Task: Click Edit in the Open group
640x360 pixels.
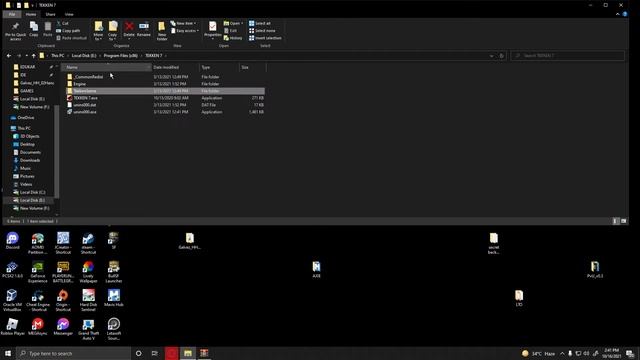Action: [231, 31]
